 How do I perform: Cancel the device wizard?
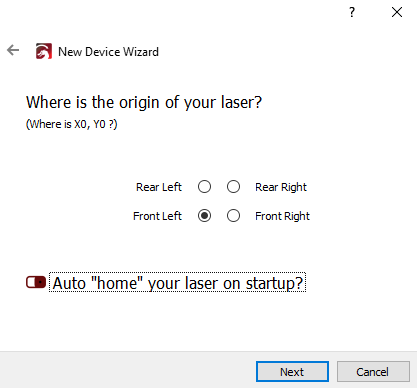point(373,372)
